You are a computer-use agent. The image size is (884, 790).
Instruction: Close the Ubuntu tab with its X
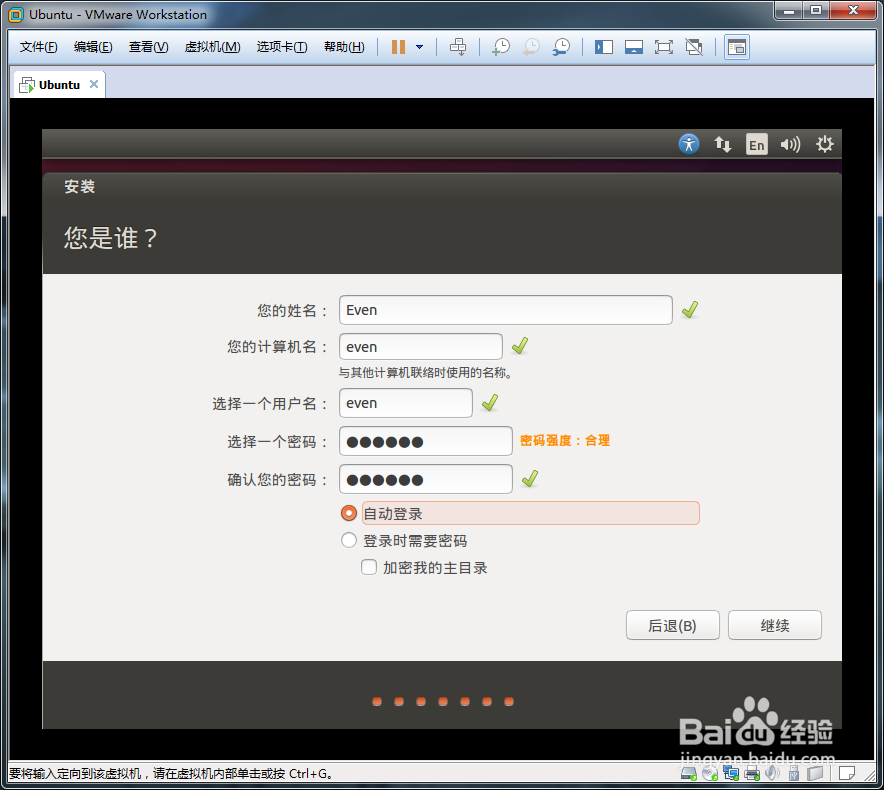click(x=94, y=84)
